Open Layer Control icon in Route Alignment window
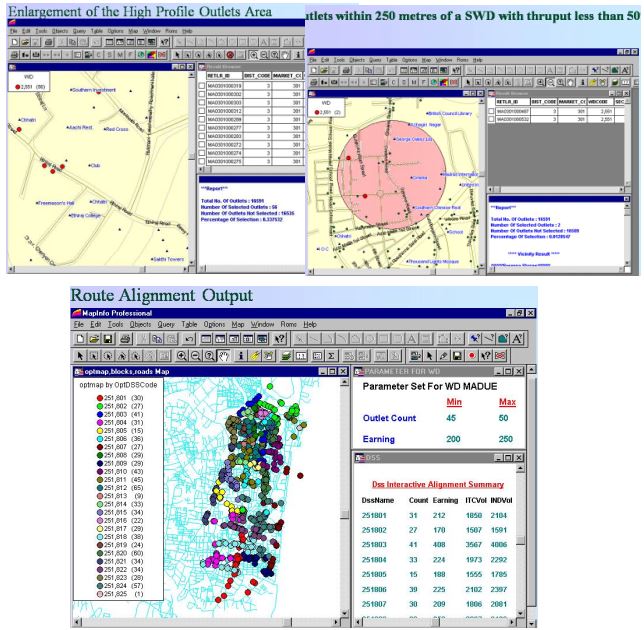Screen dimensions: 644x630 (x=286, y=356)
